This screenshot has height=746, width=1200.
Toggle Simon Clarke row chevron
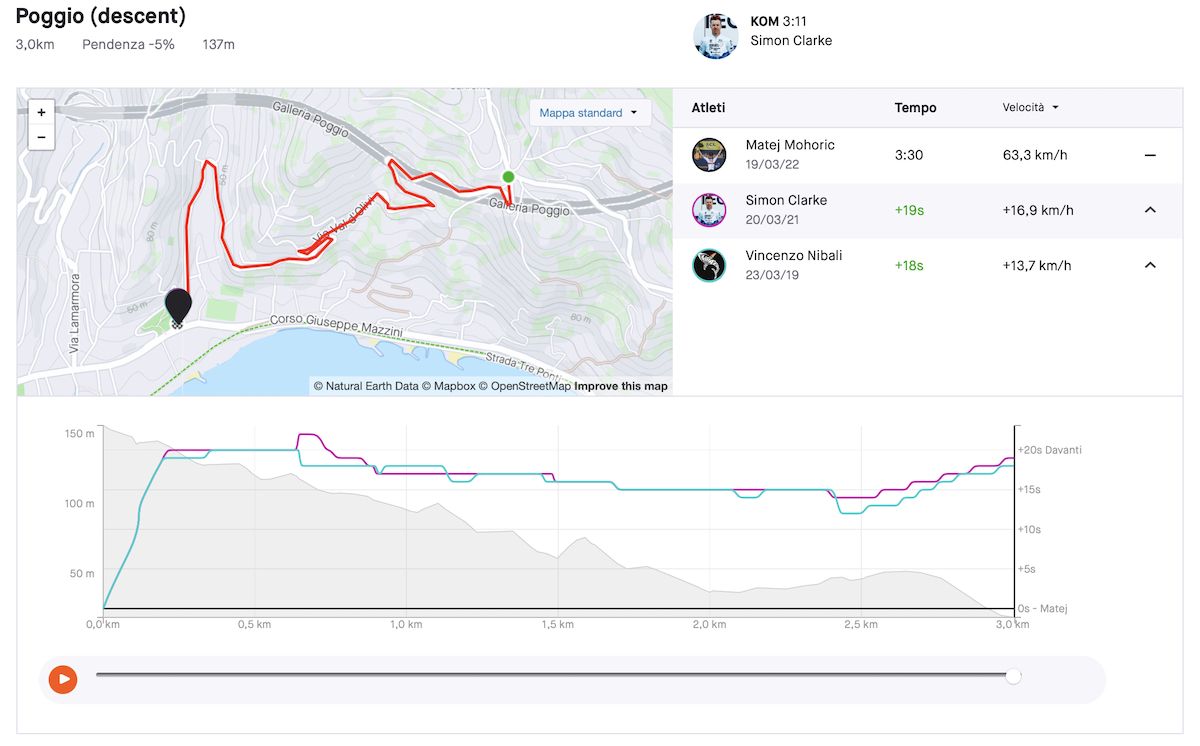(x=1150, y=210)
